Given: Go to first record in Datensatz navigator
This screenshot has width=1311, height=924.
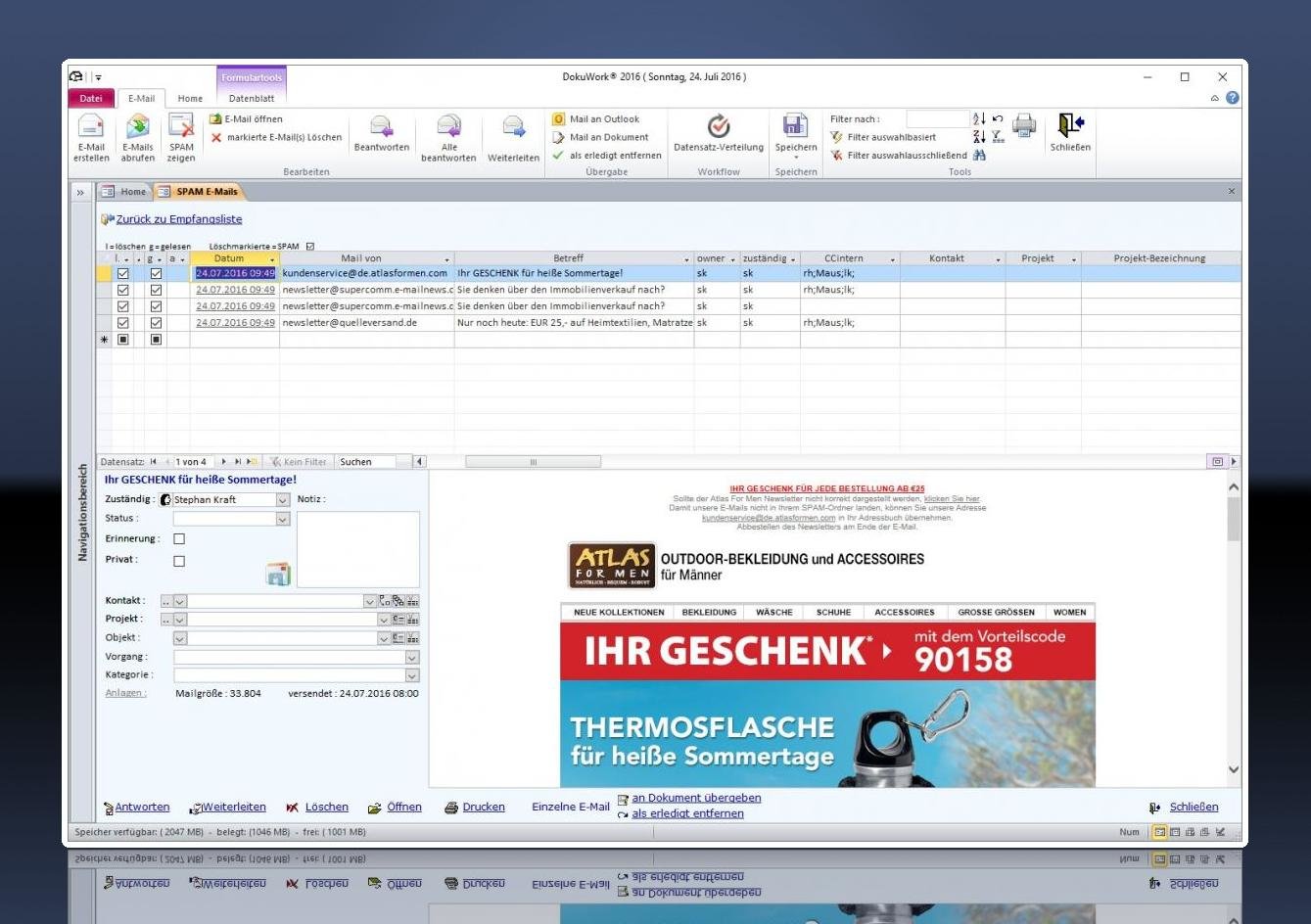Looking at the screenshot, I should tap(154, 462).
